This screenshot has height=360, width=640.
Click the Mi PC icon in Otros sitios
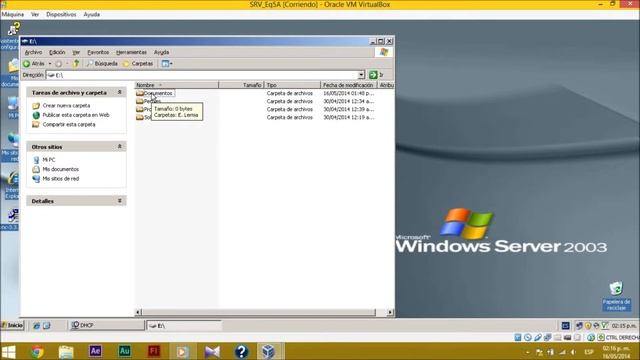[x=36, y=160]
